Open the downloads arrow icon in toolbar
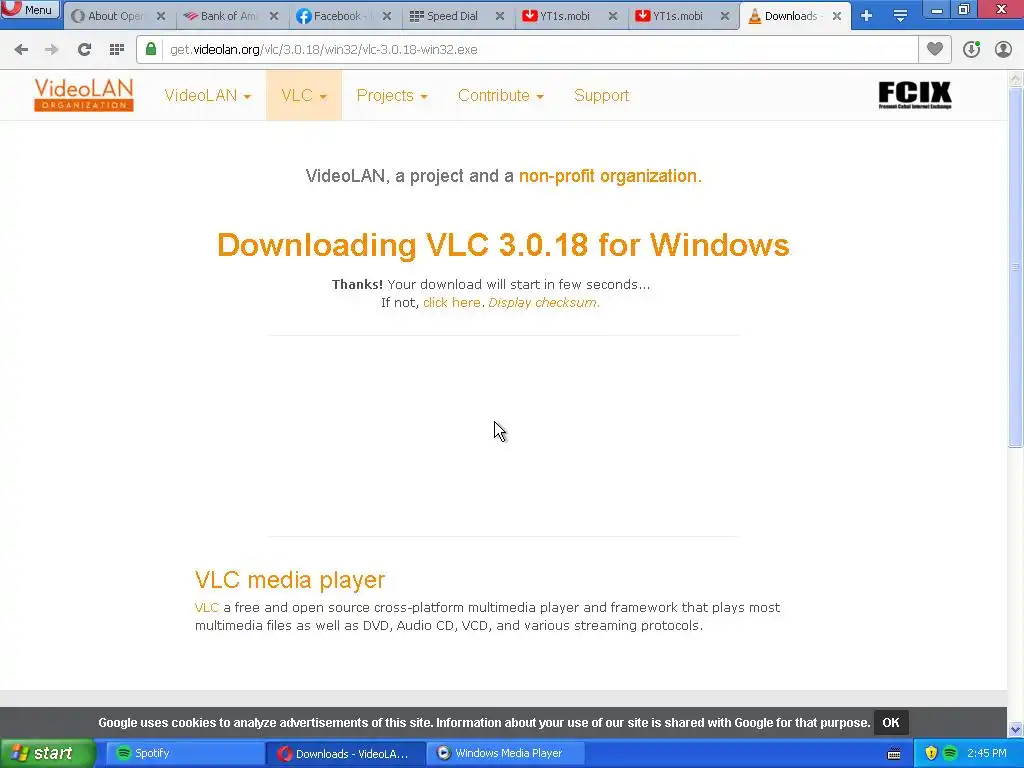This screenshot has width=1024, height=768. (972, 50)
